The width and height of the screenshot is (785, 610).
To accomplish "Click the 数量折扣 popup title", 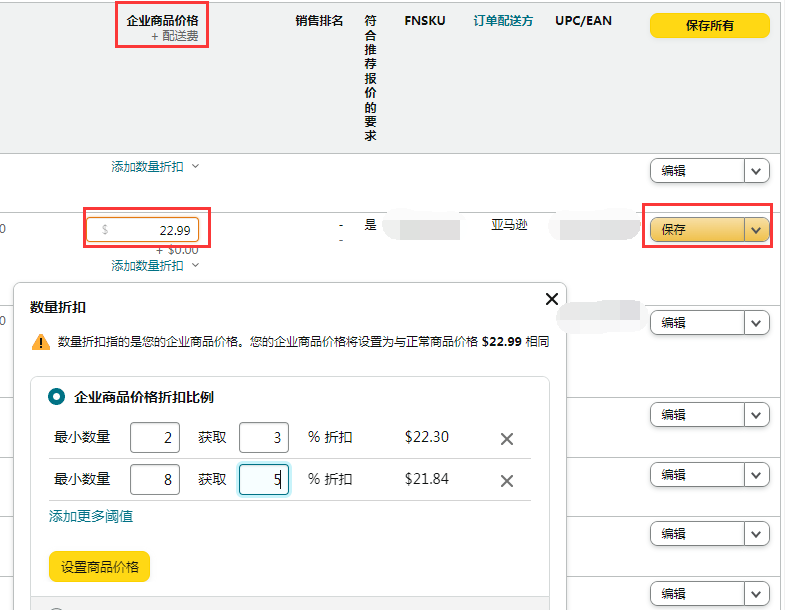I will (58, 307).
